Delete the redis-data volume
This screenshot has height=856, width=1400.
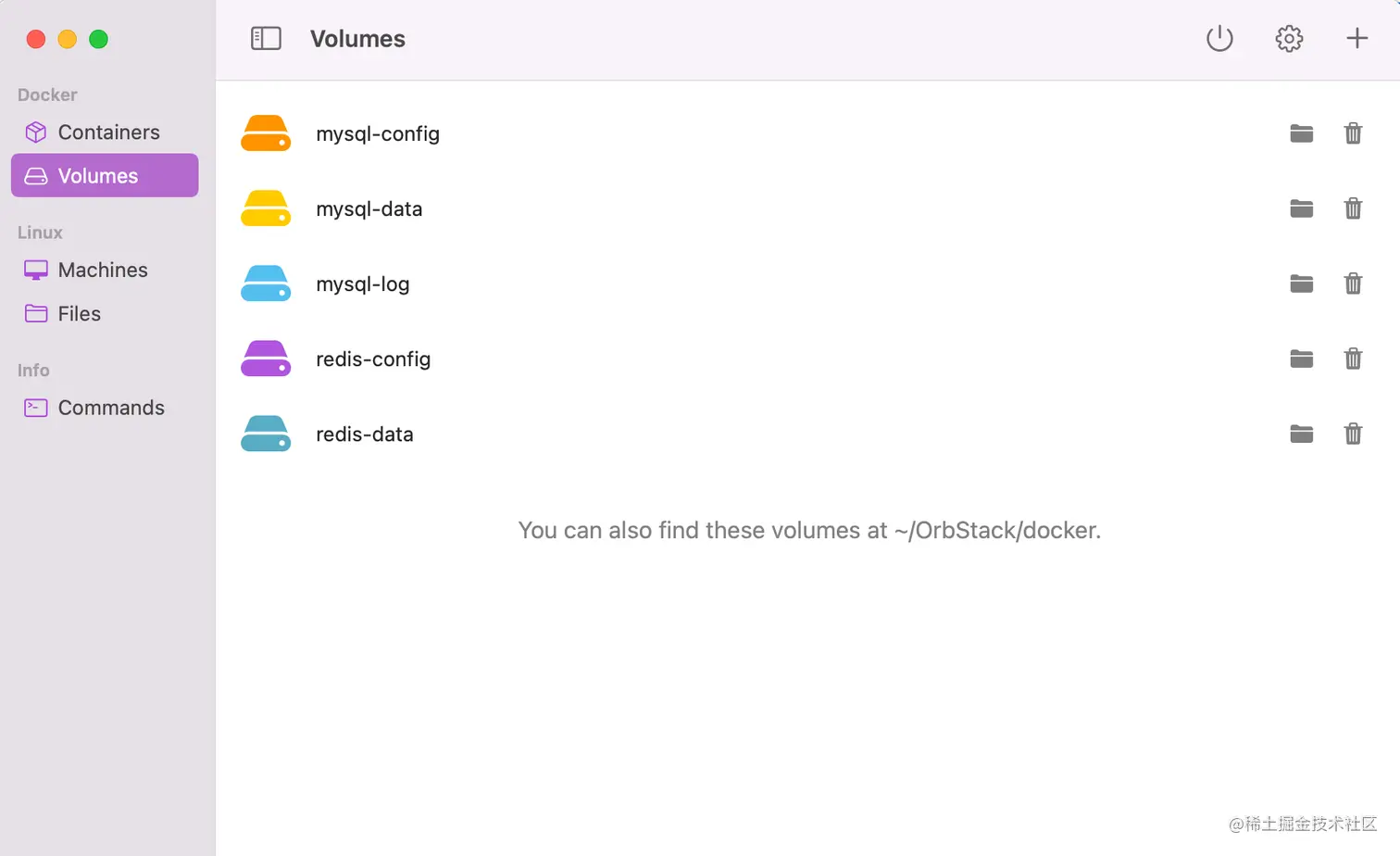[1353, 434]
